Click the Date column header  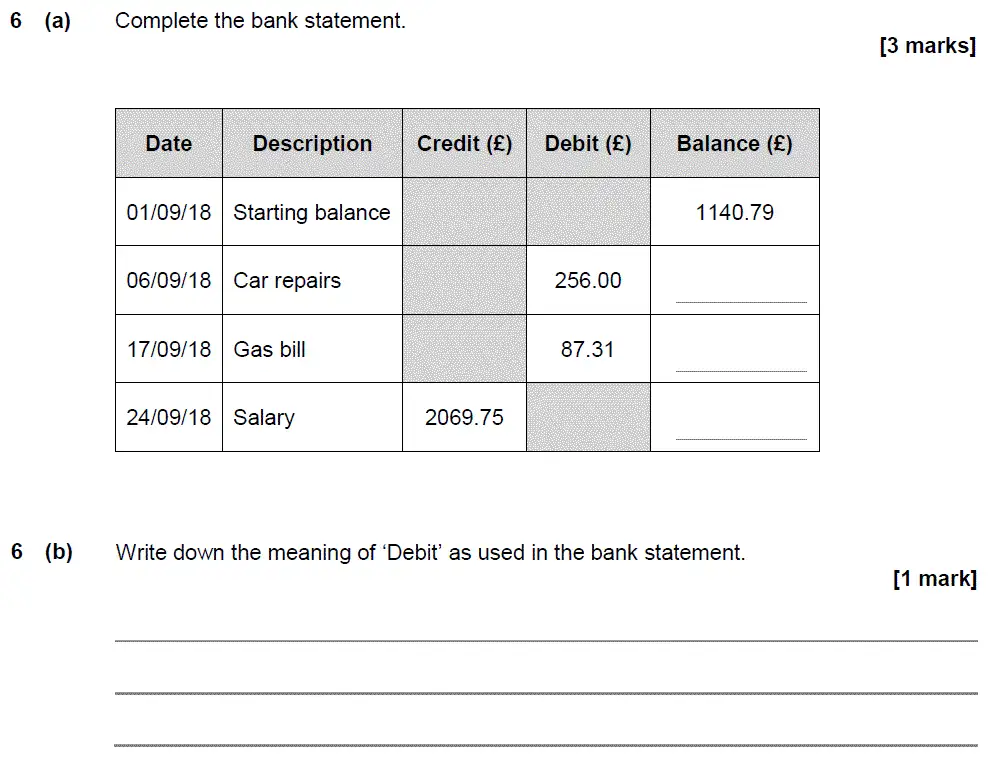[x=169, y=143]
